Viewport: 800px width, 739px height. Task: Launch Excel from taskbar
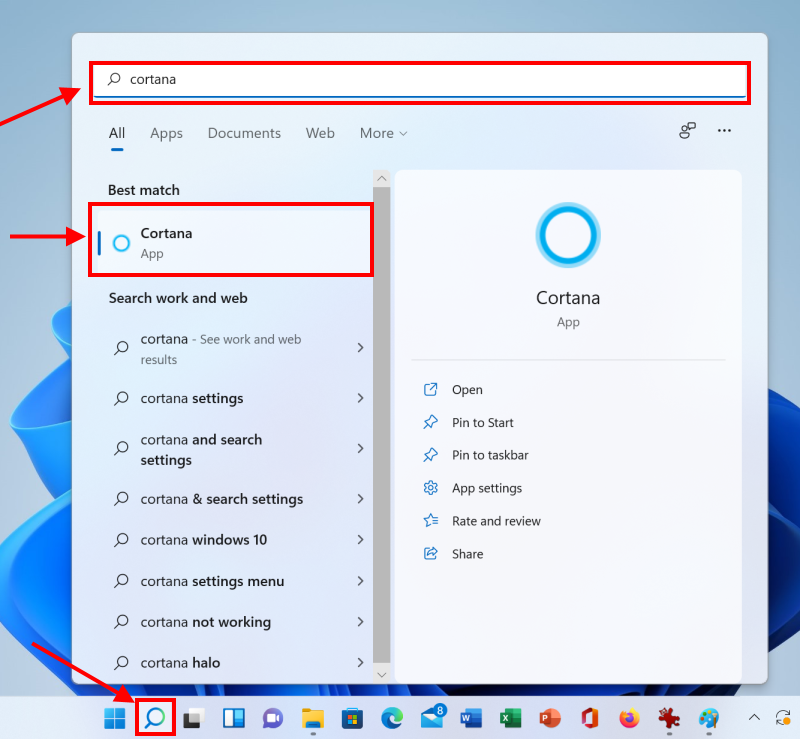coord(510,718)
